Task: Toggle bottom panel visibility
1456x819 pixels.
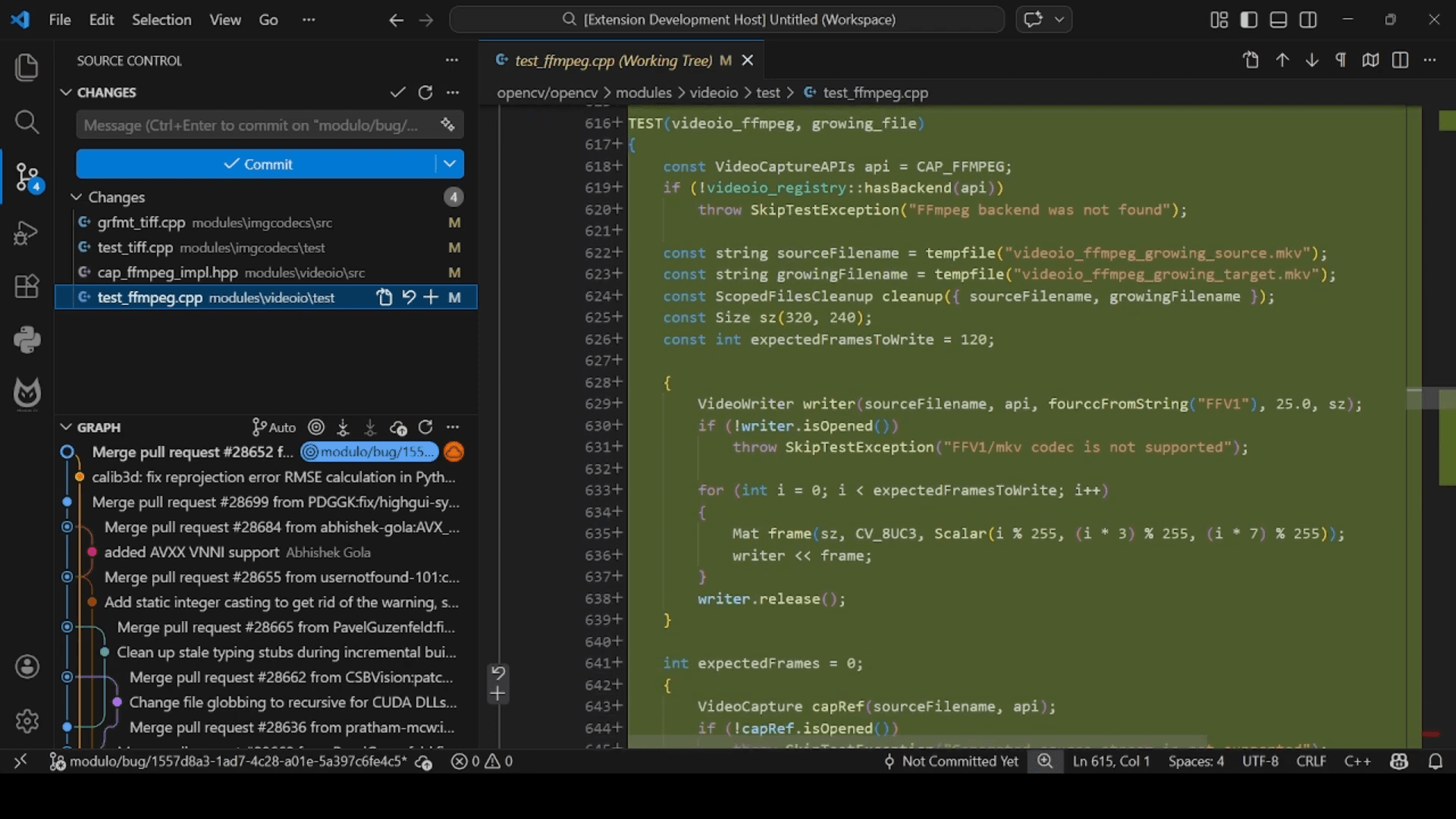Action: [x=1279, y=20]
